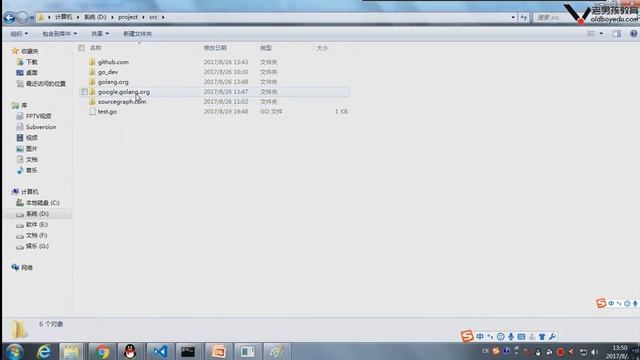This screenshot has height=360, width=640.
Task: Tick the select-all checkbox in column header
Action: 81,48
